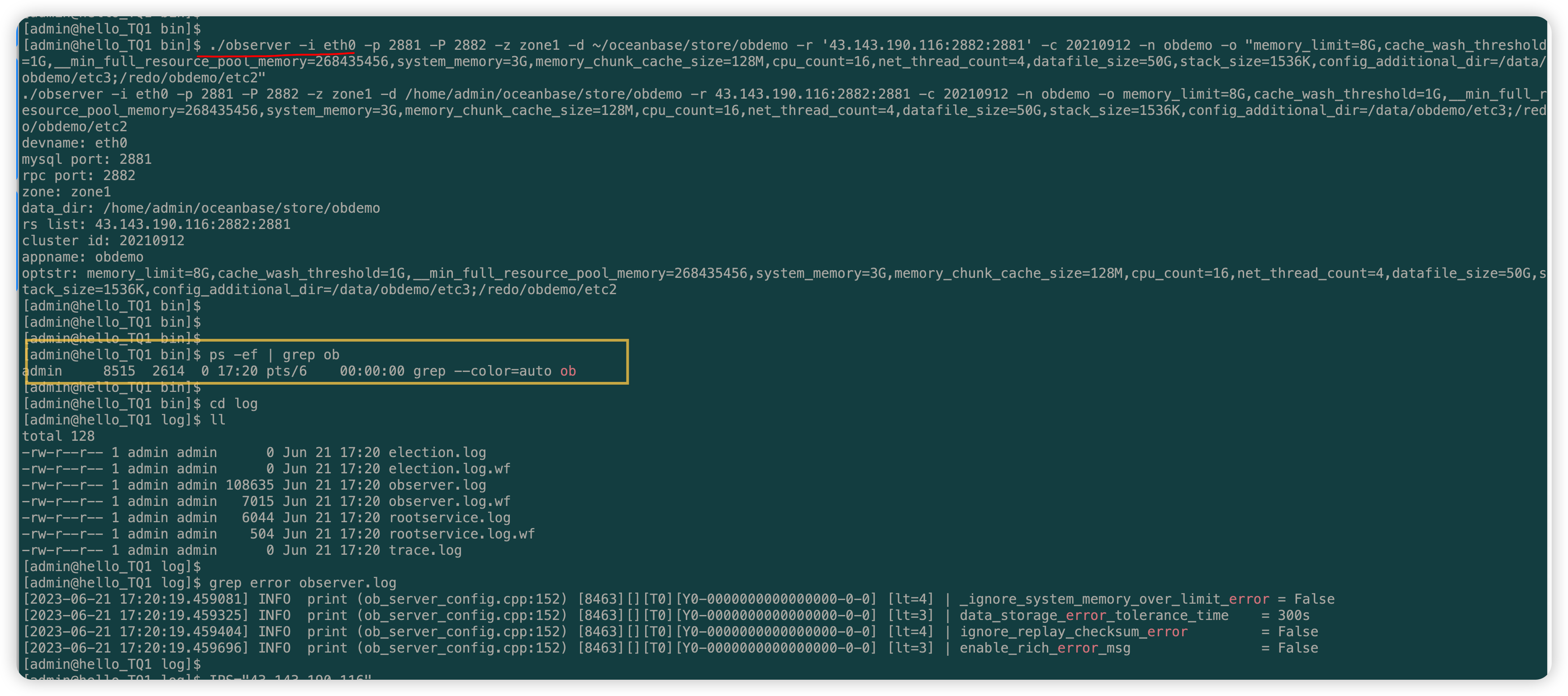Select the 'rpc port: 2882' line

(79, 176)
